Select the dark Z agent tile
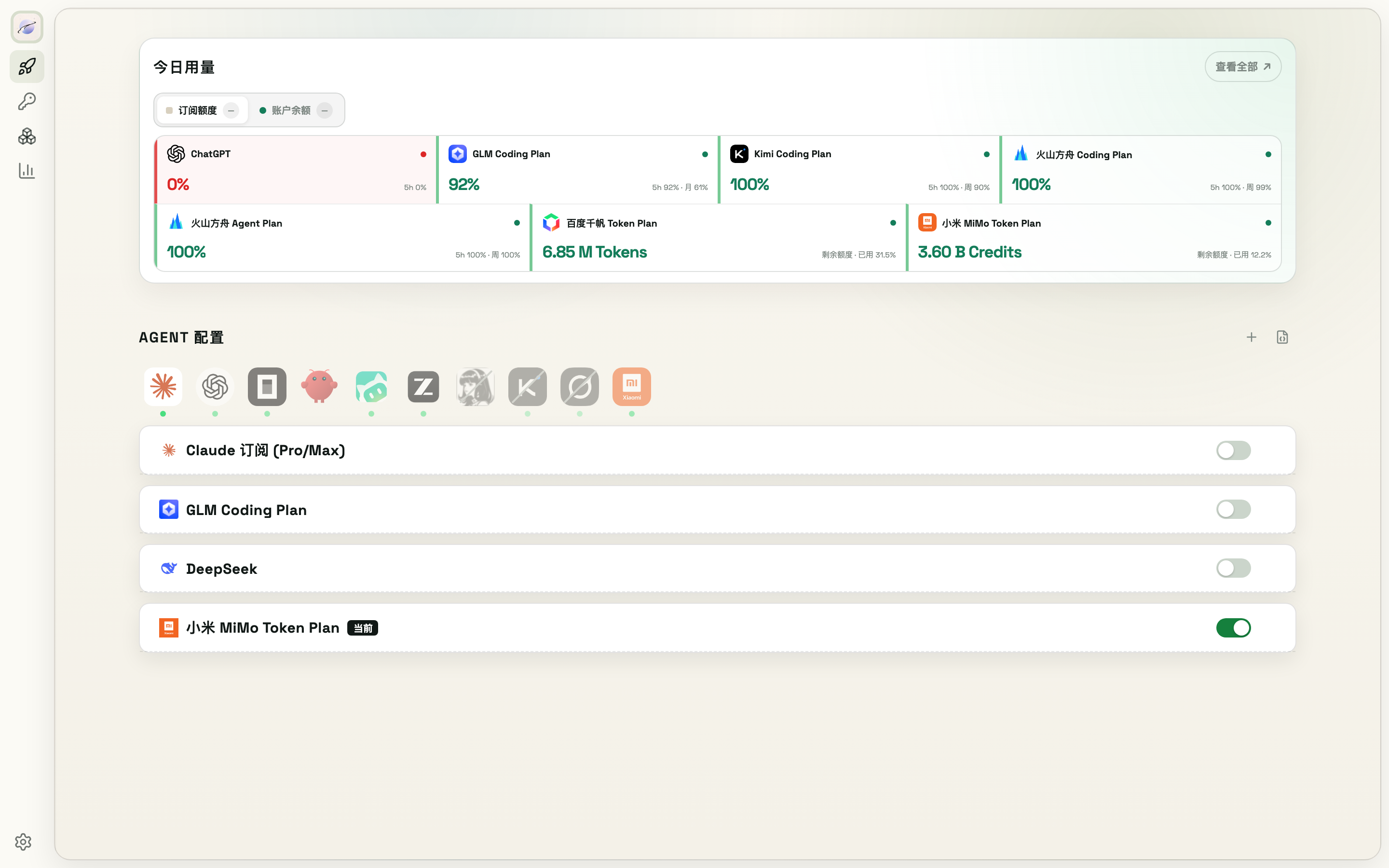The image size is (1389, 868). [x=423, y=386]
